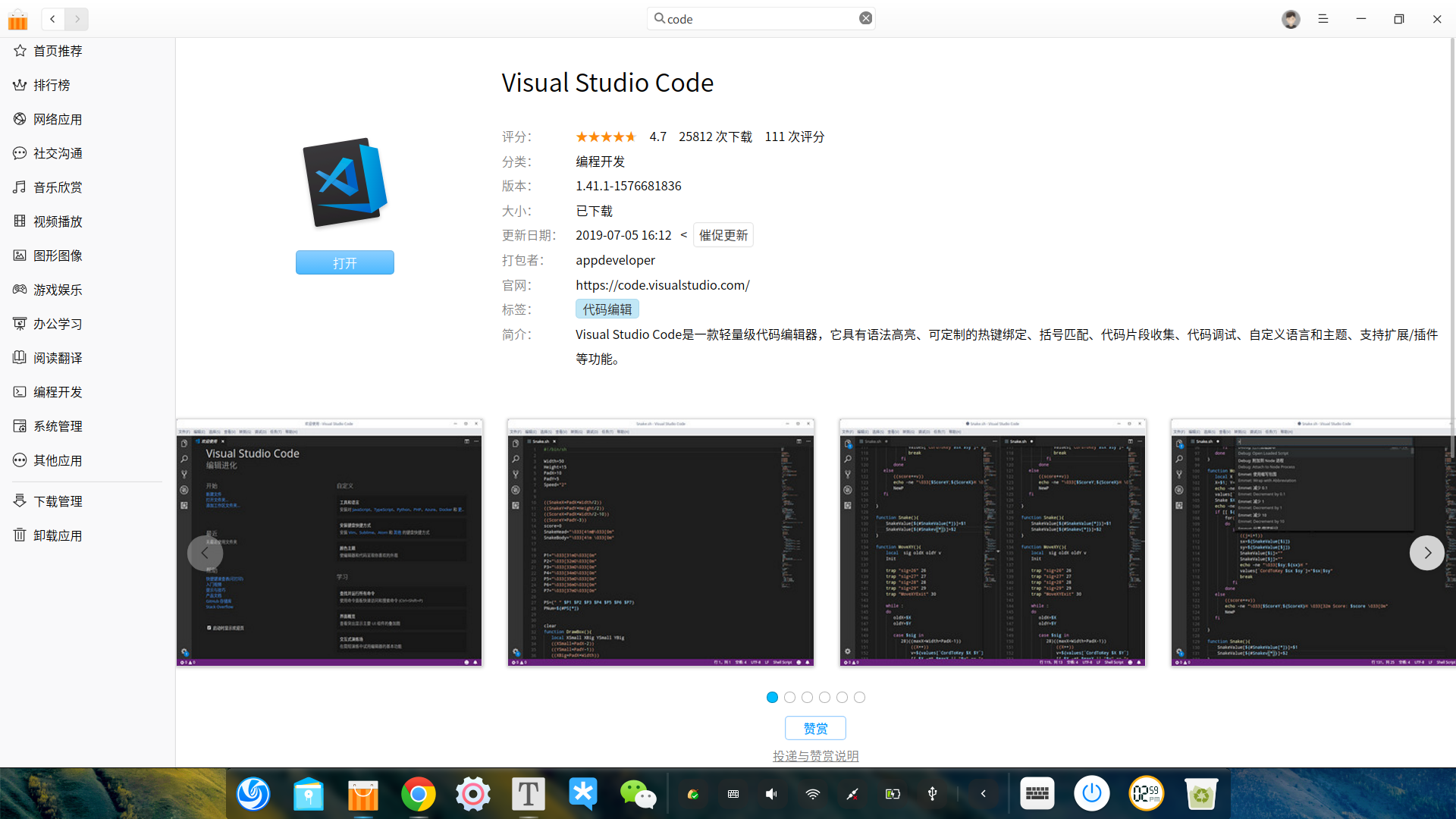Open the hamburger menu in the title bar
The height and width of the screenshot is (819, 1456).
(x=1323, y=19)
